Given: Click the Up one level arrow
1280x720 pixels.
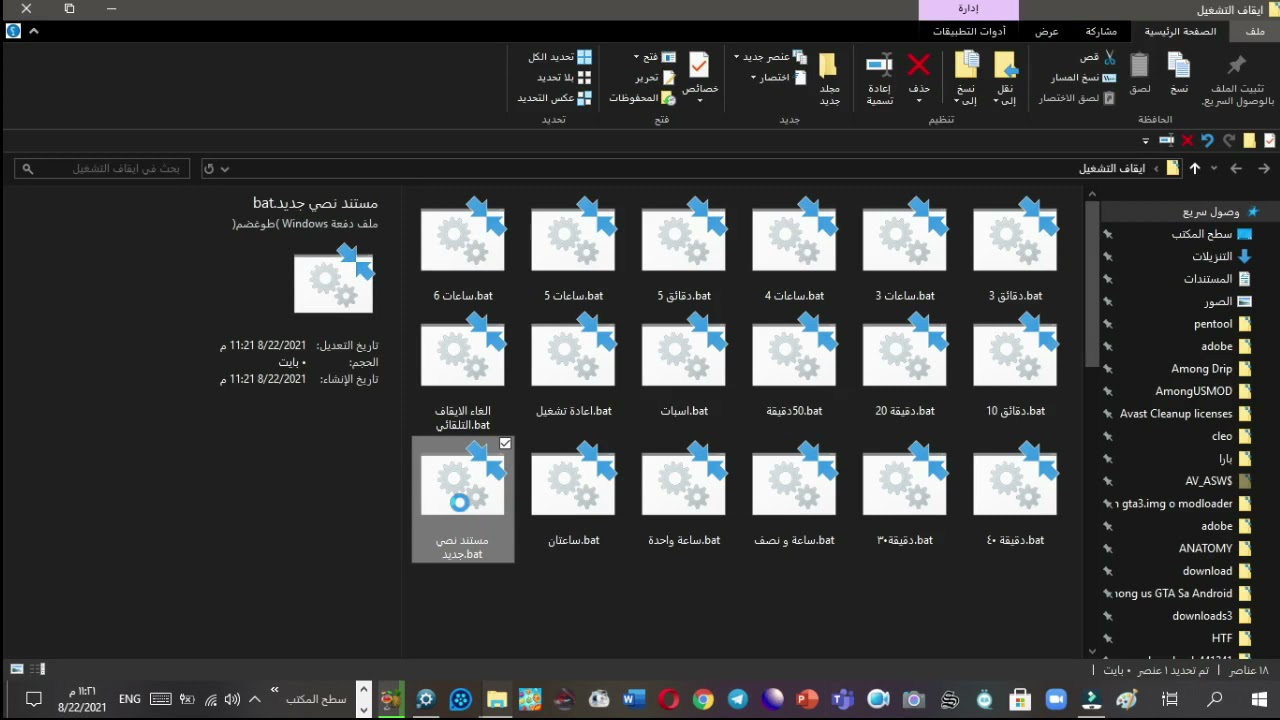Looking at the screenshot, I should 1194,168.
